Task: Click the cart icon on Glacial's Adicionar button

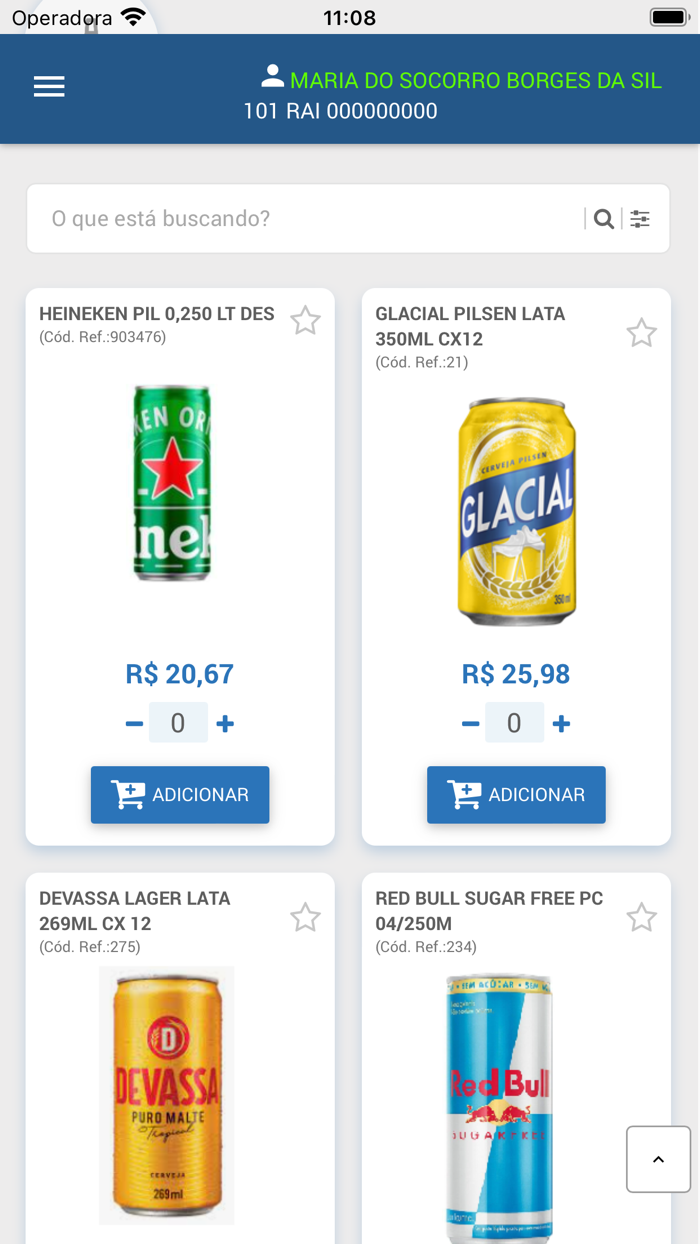Action: [x=464, y=794]
